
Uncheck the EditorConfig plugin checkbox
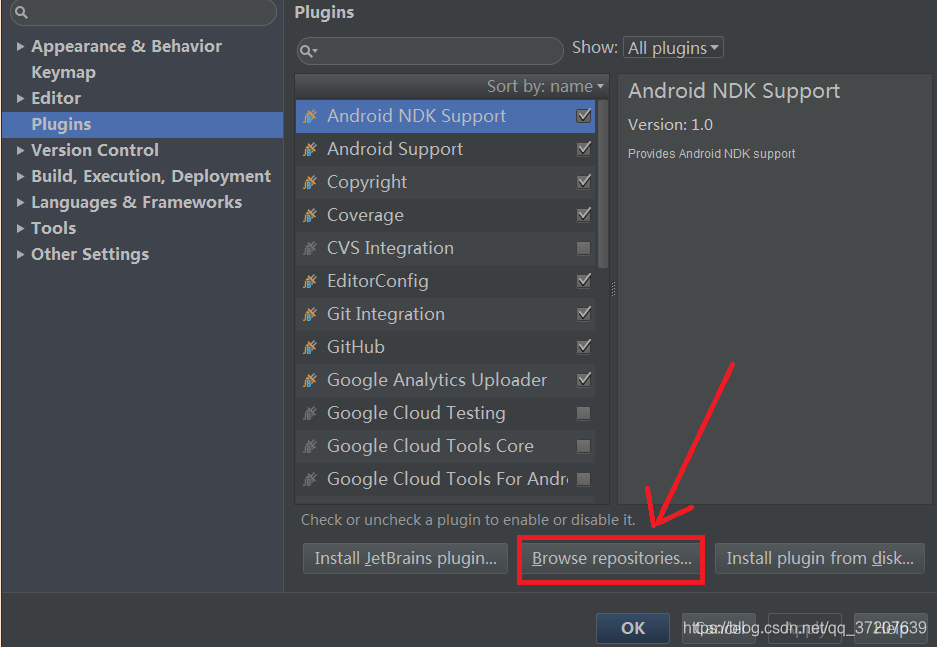point(584,280)
